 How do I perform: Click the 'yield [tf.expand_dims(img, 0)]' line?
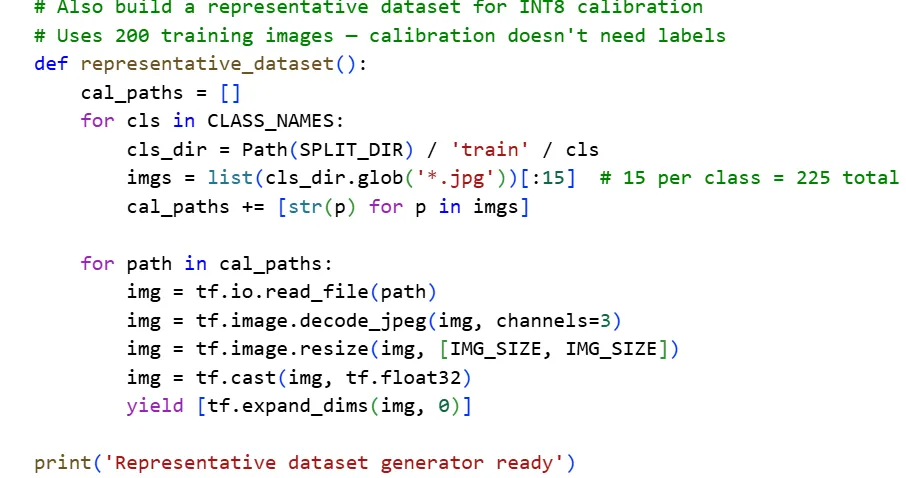[x=299, y=406]
